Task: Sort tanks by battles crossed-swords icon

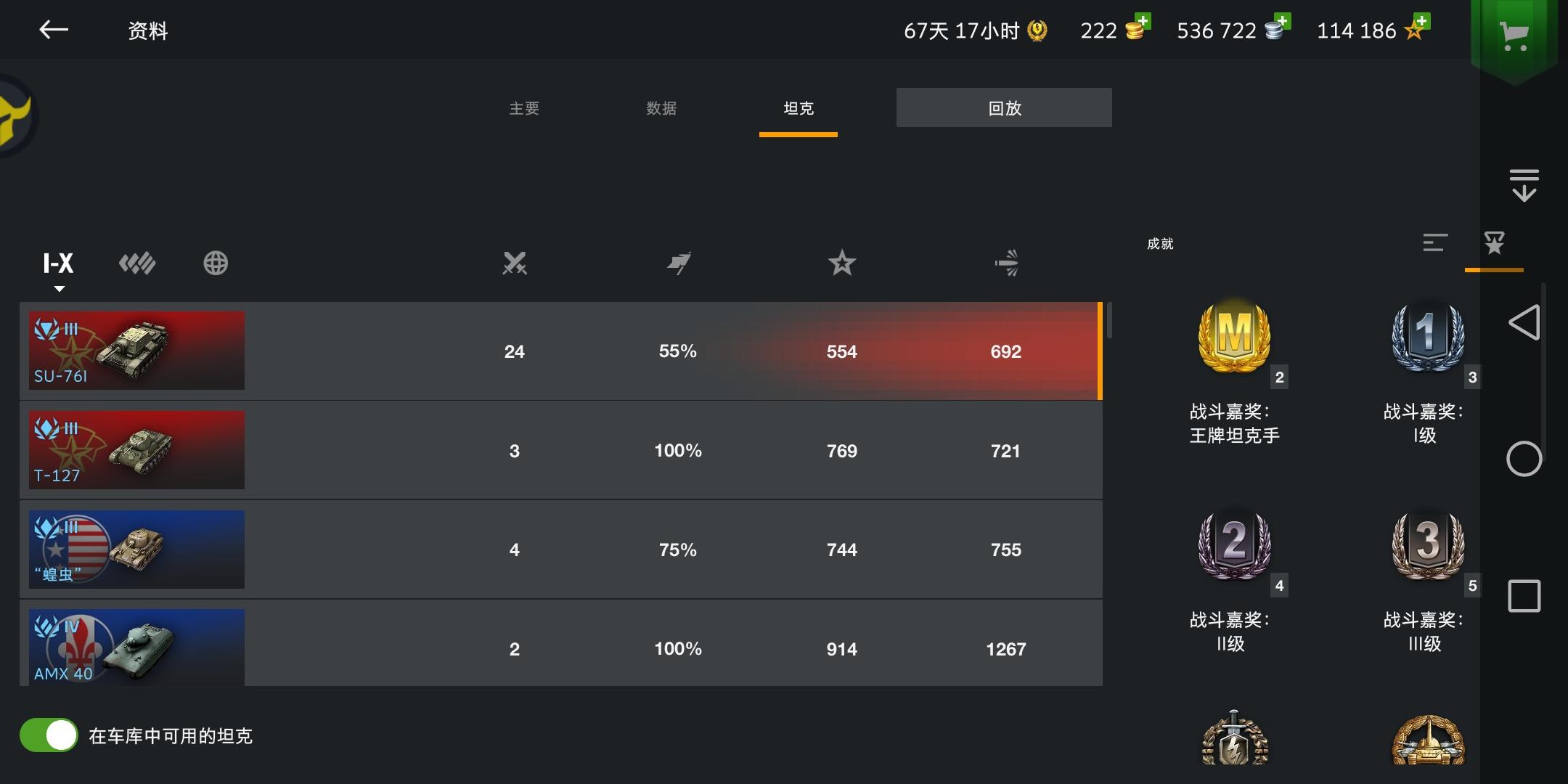Action: 515,263
